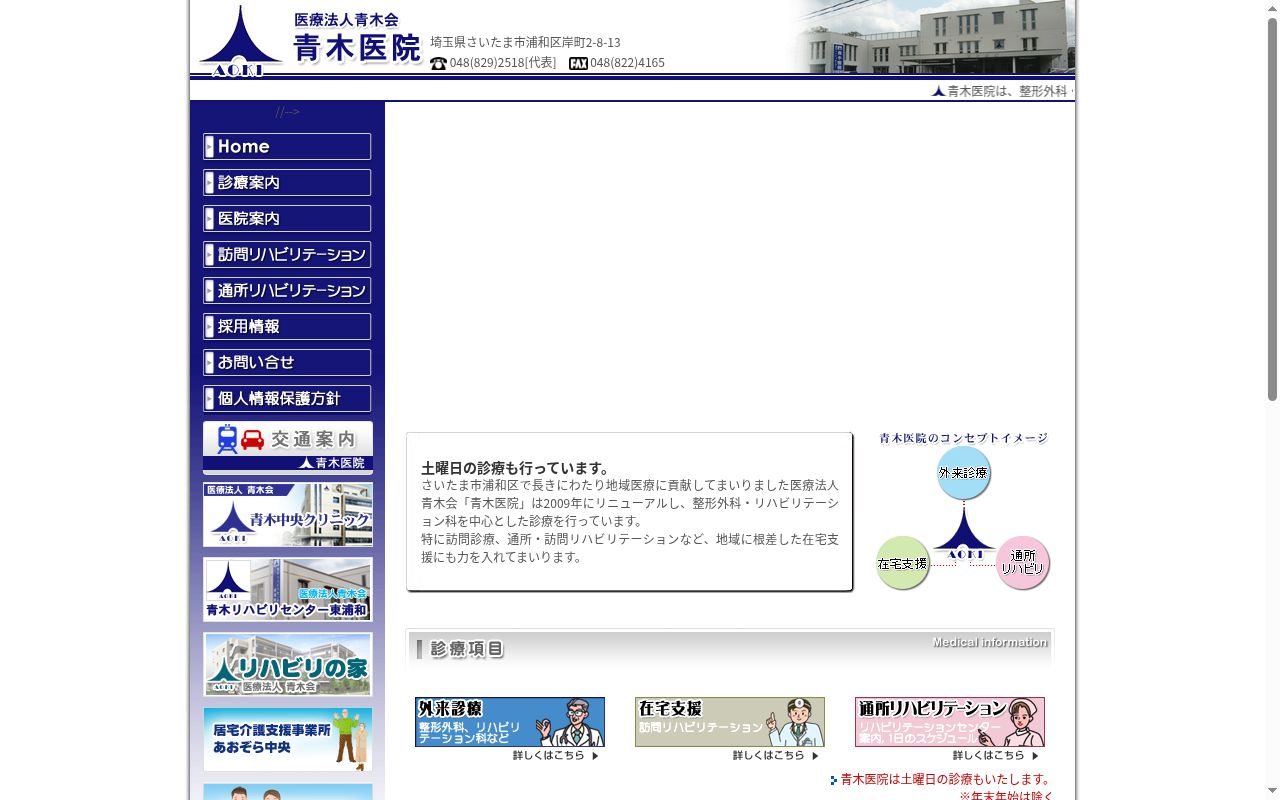Click 土曜日の診療も行っています heading

[516, 468]
